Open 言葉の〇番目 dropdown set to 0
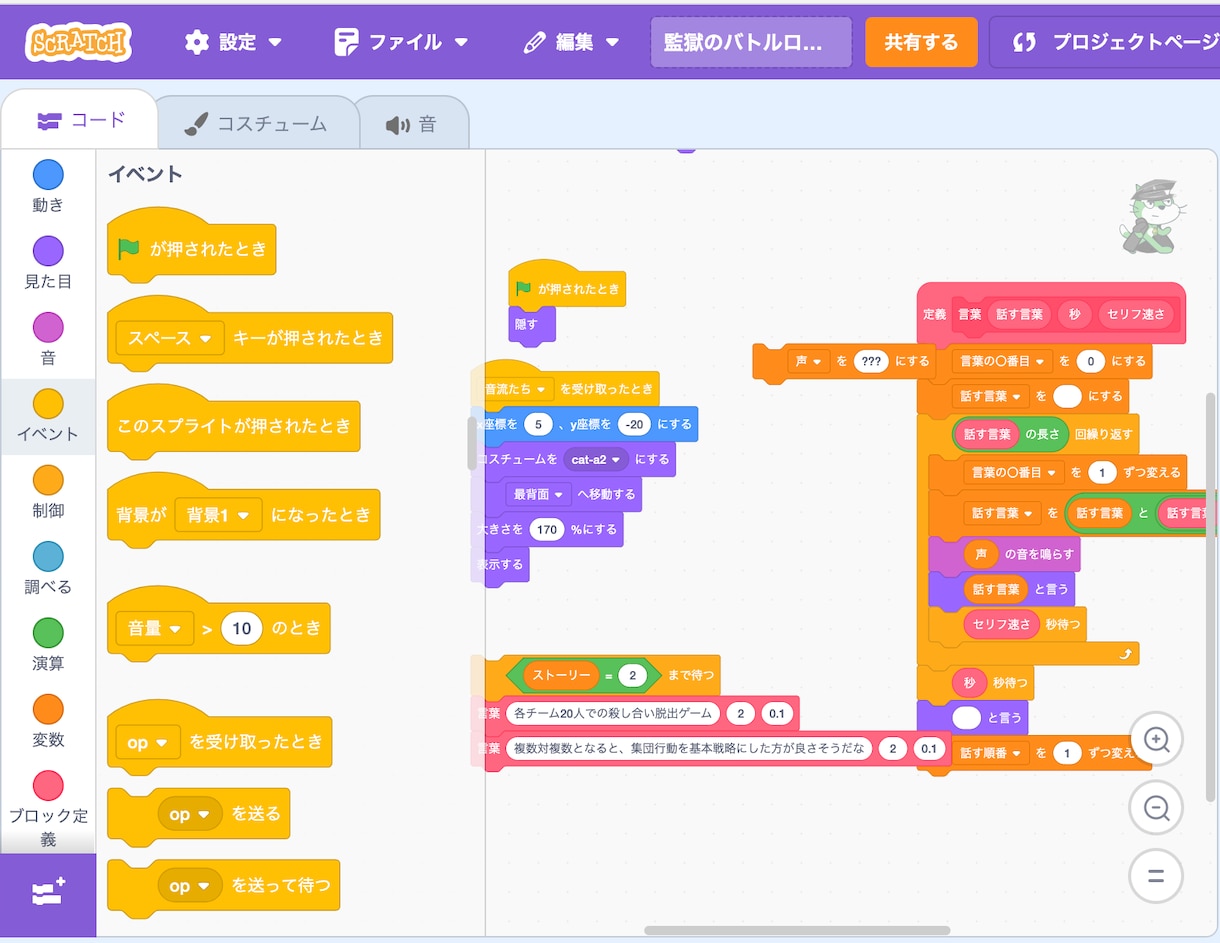 point(1001,361)
